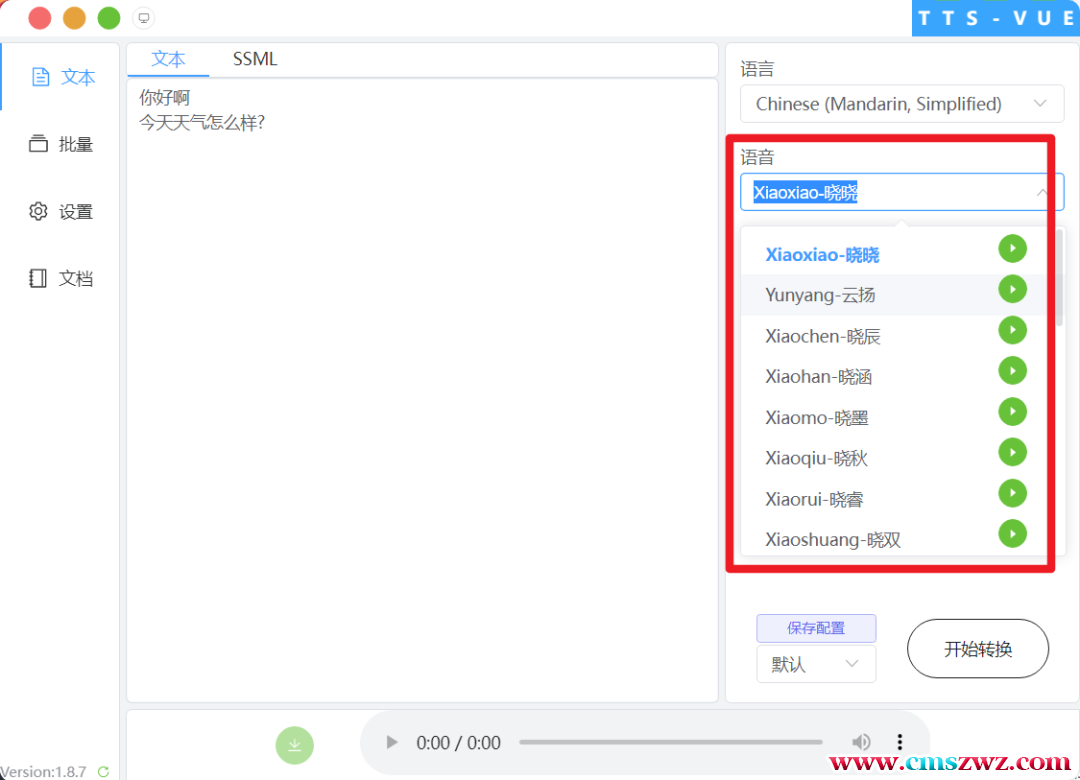The height and width of the screenshot is (780, 1080).
Task: Open the 默认 configuration dropdown
Action: [x=815, y=664]
